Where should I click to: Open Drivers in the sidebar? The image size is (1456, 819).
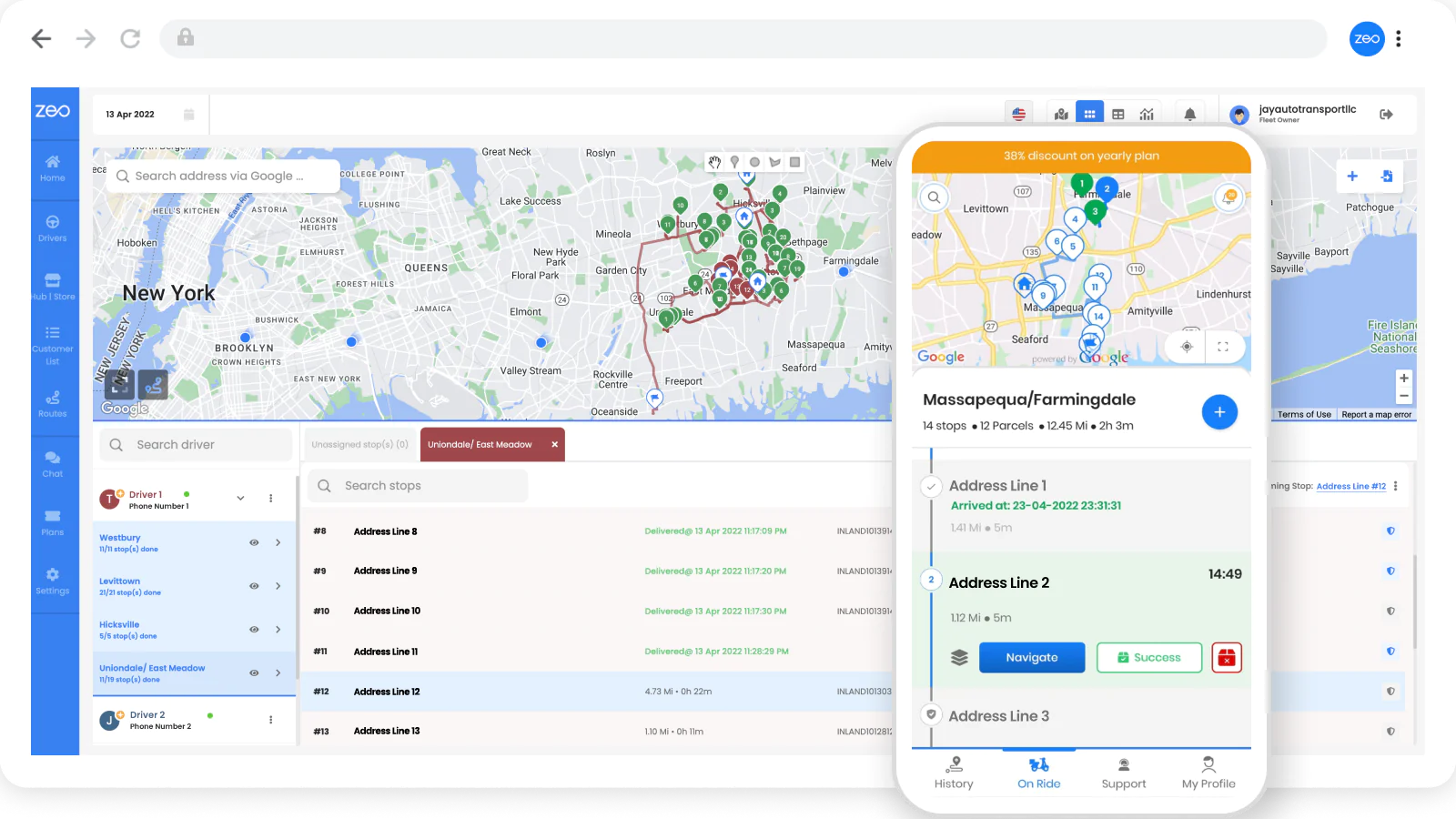coord(53,228)
